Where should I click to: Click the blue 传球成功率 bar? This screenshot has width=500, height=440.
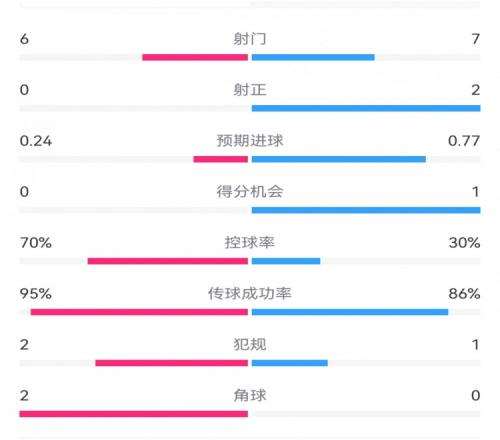350,312
